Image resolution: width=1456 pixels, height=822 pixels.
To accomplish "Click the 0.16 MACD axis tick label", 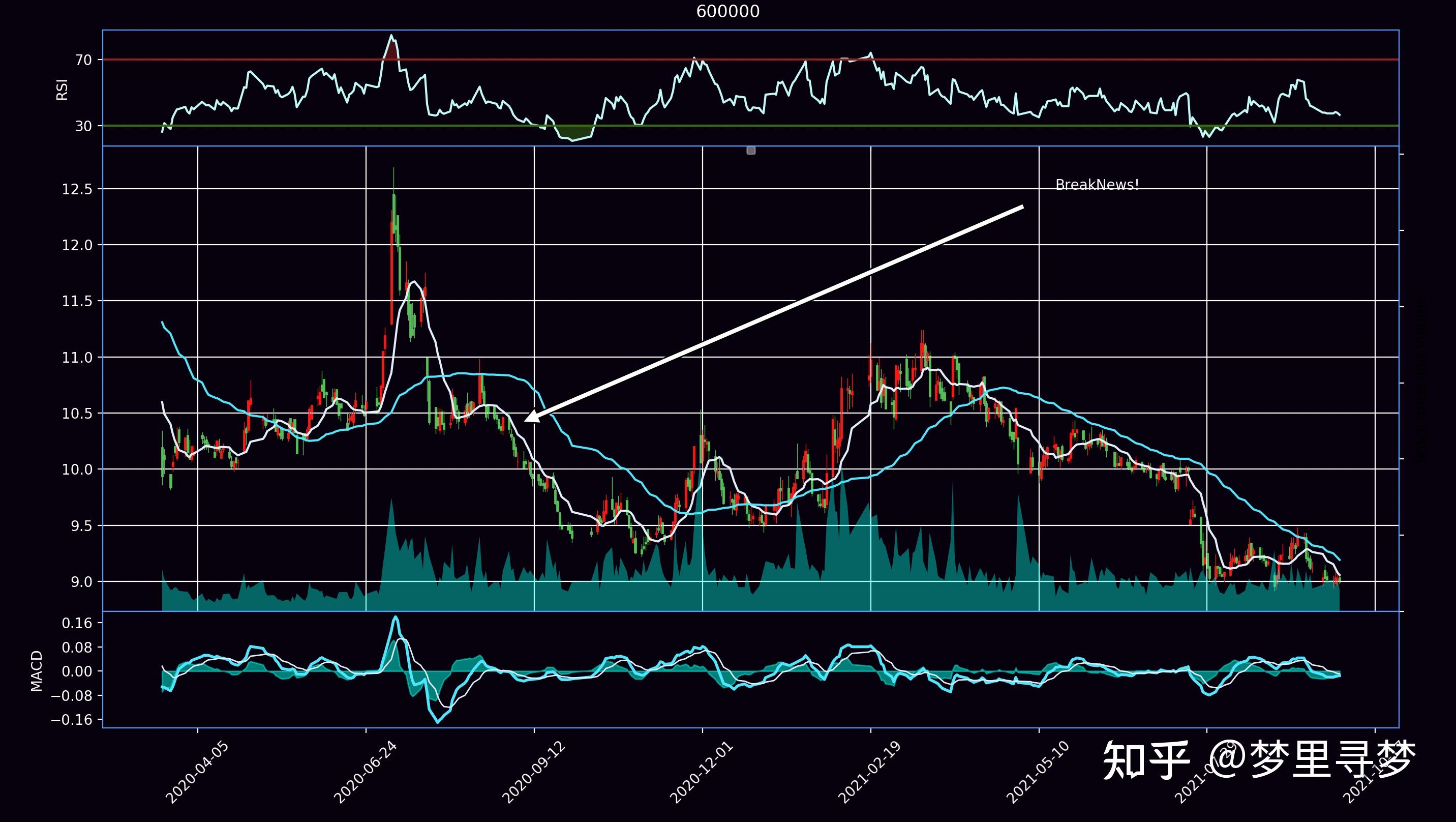I will (80, 624).
